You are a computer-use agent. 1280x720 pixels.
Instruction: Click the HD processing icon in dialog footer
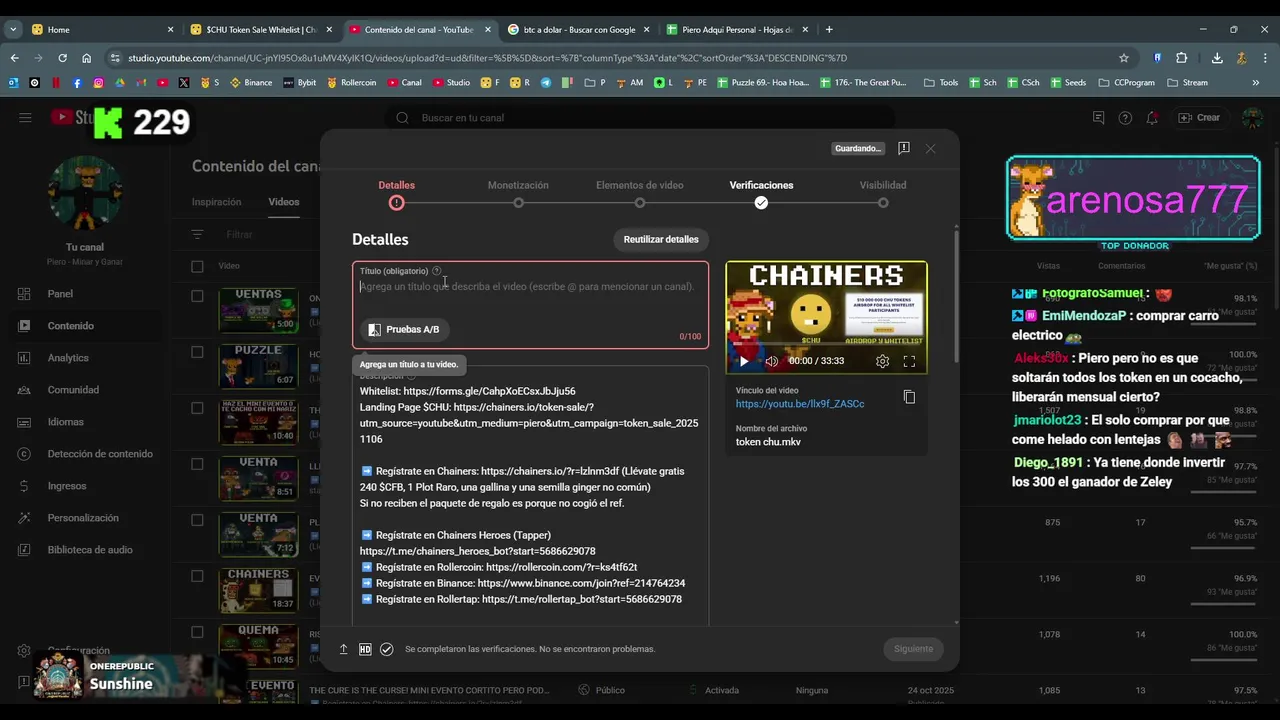(365, 649)
